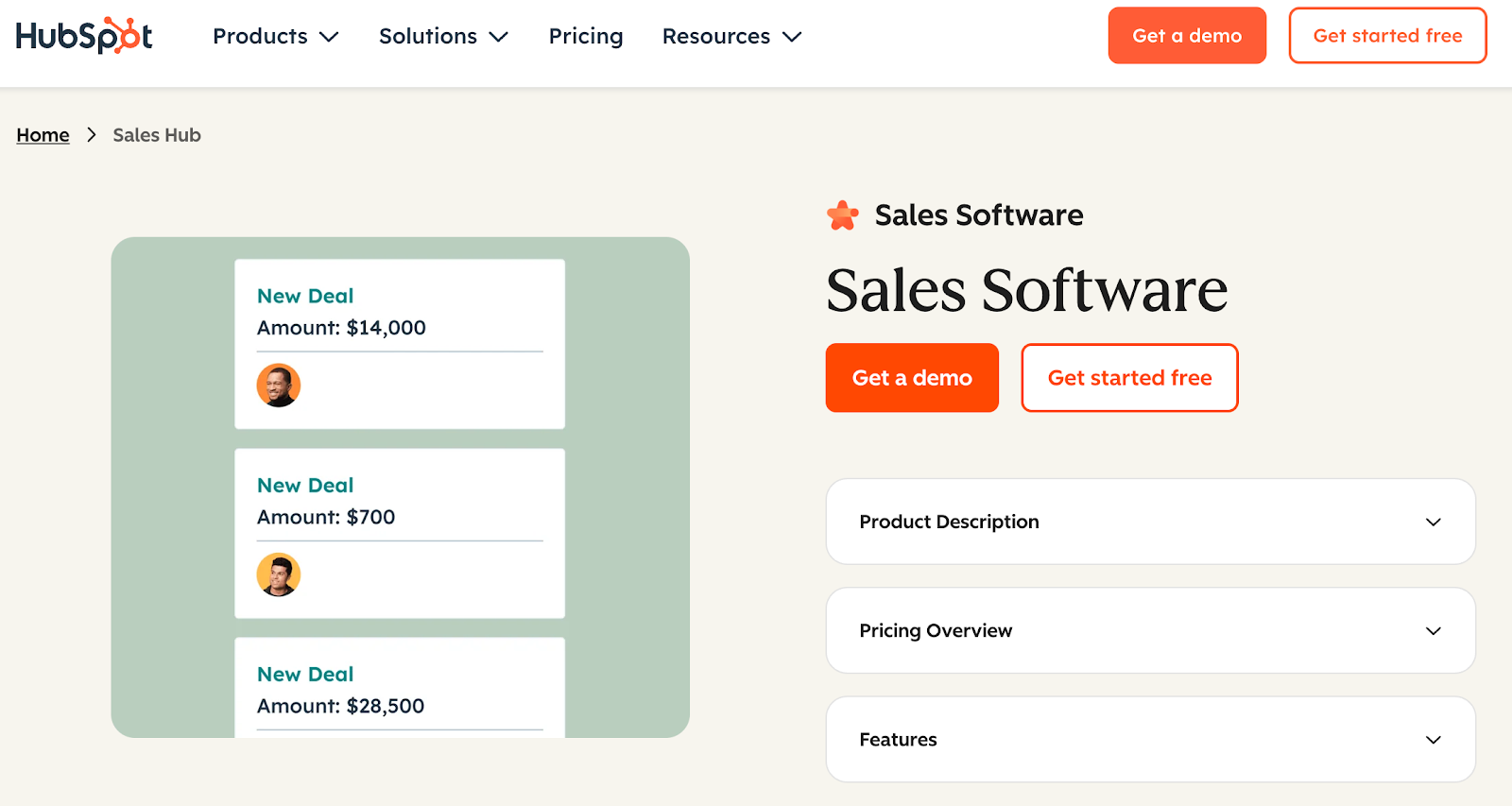Expand the Solutions menu
The width and height of the screenshot is (1512, 806).
[x=443, y=36]
